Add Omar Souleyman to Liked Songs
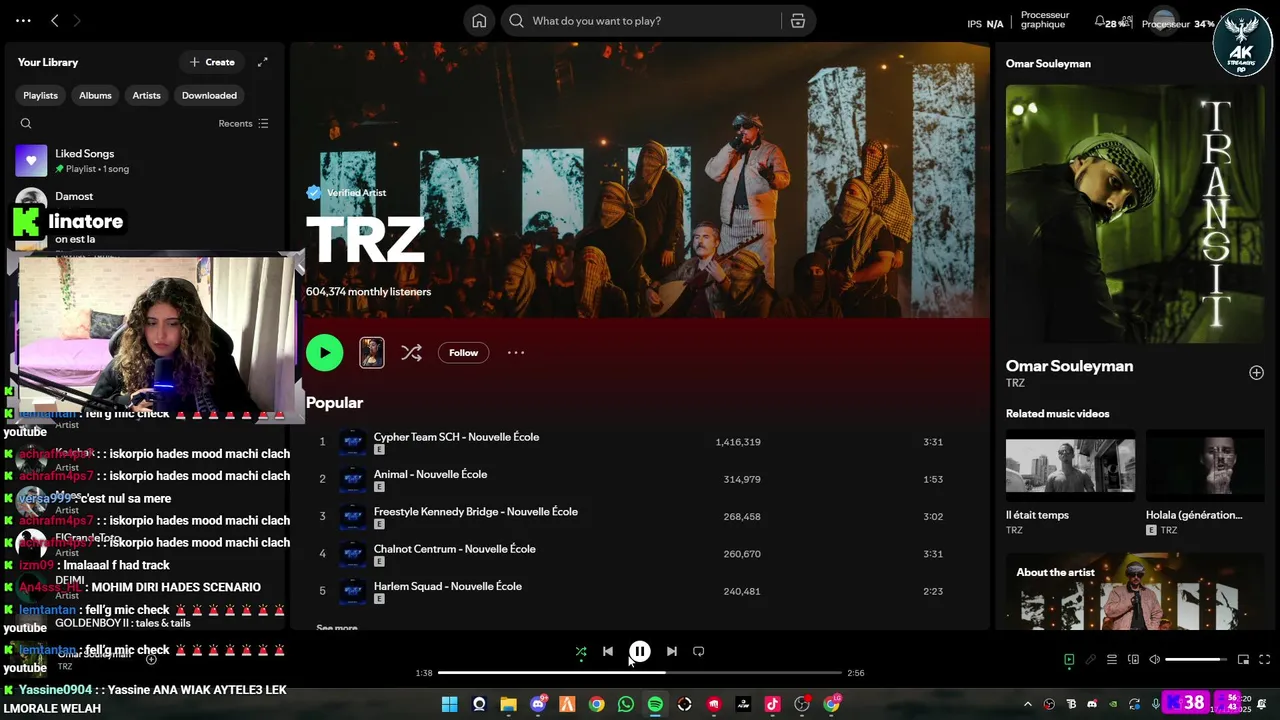Image resolution: width=1280 pixels, height=720 pixels. (1256, 373)
